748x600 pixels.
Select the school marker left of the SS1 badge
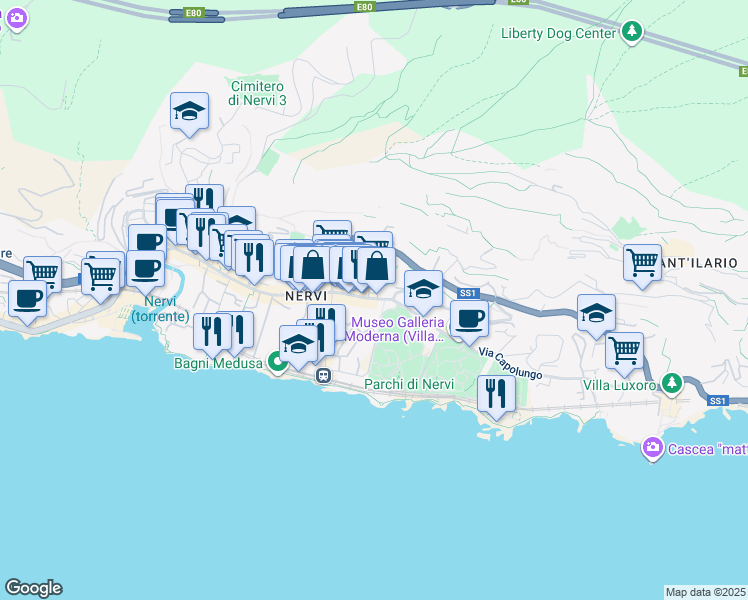(423, 289)
